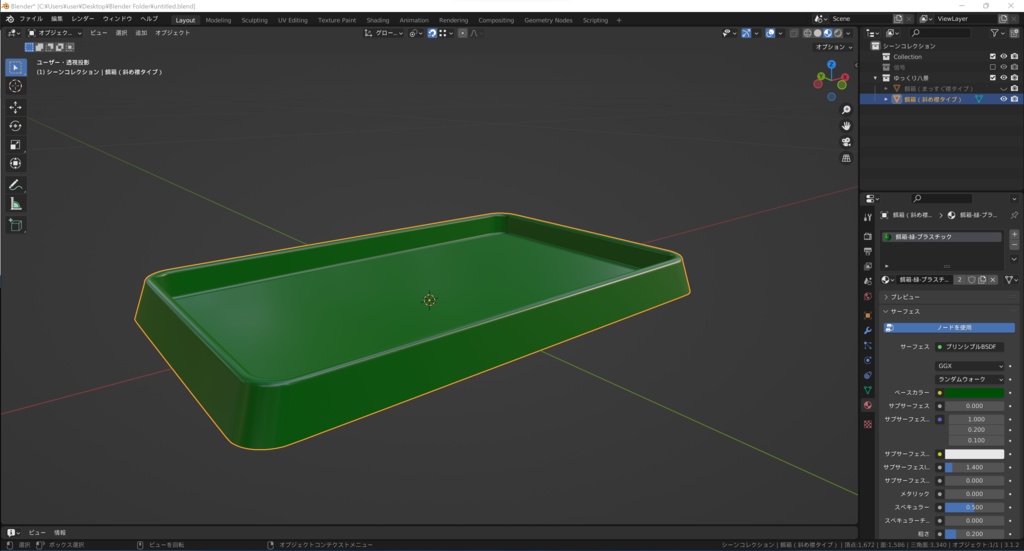1024x551 pixels.
Task: Click the green ベースカラー color swatch
Action: [x=974, y=393]
